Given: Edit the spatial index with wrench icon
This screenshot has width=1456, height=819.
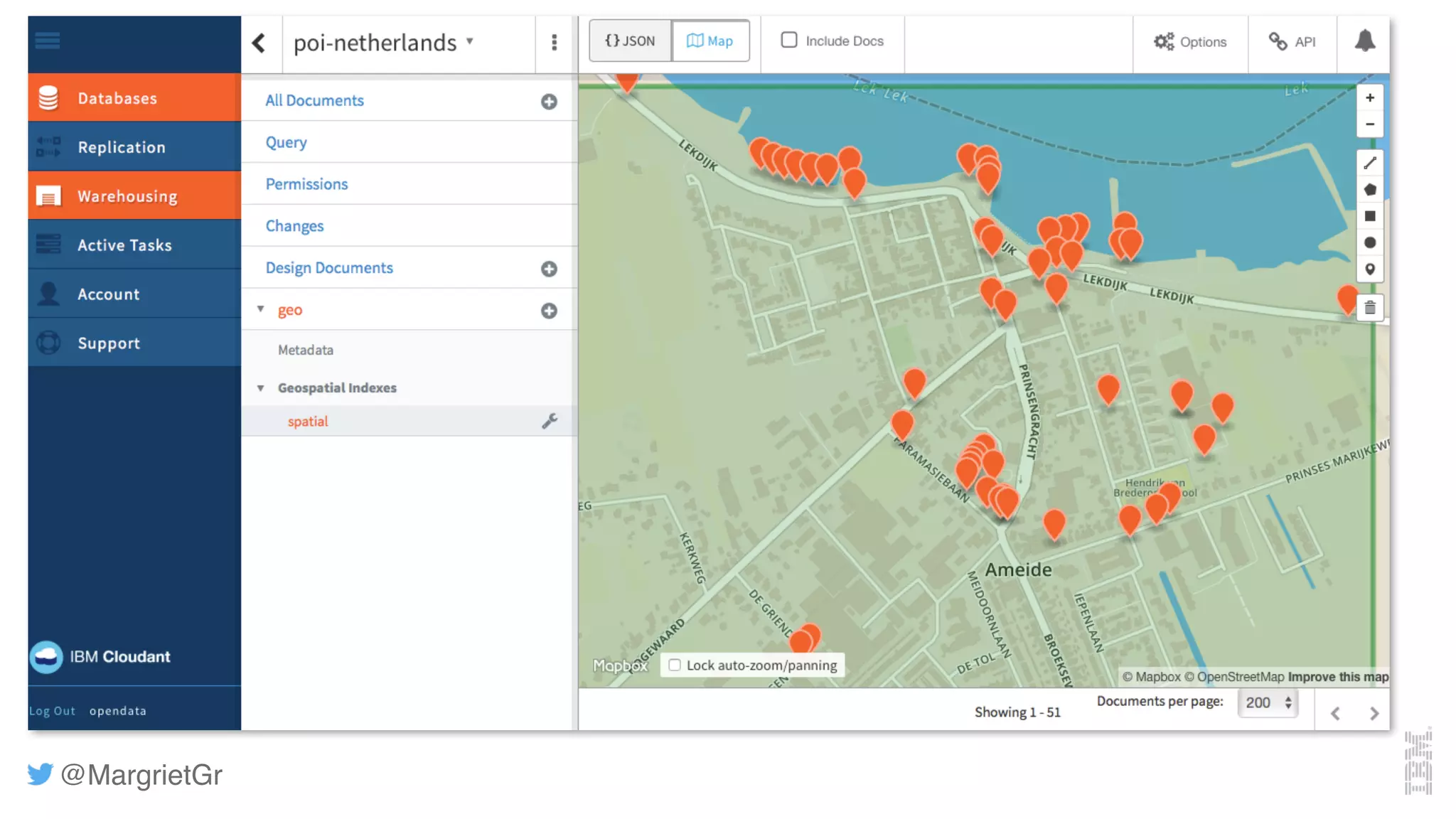Looking at the screenshot, I should [550, 421].
